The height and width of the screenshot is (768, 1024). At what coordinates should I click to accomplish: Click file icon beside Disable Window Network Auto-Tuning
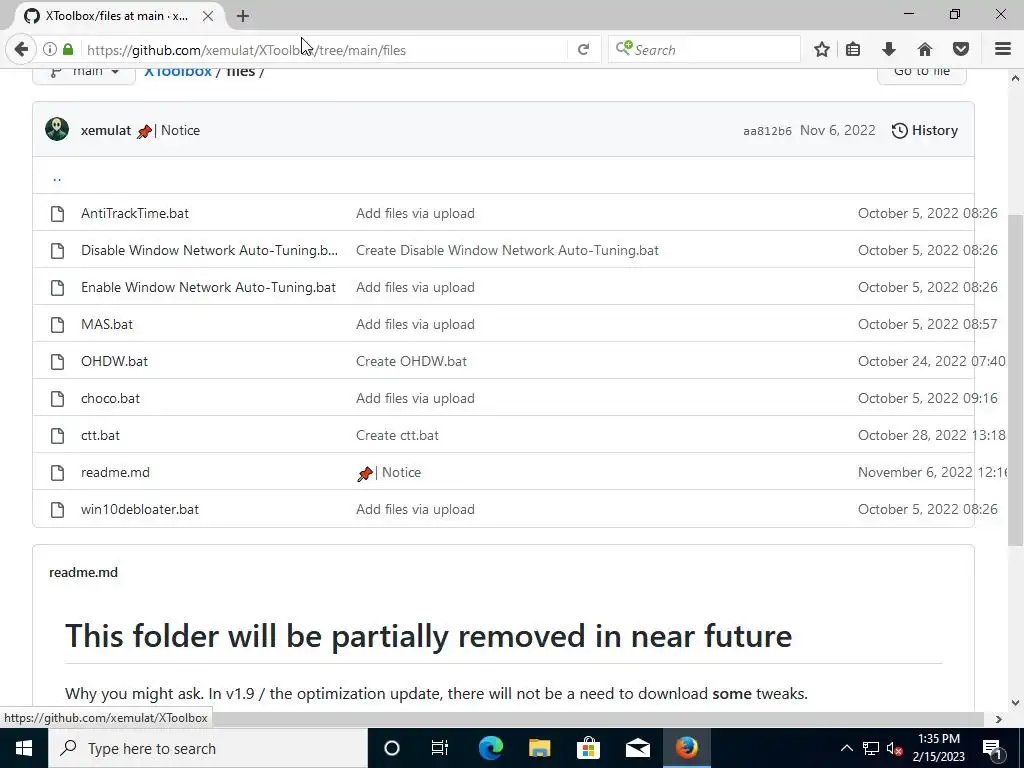57,251
